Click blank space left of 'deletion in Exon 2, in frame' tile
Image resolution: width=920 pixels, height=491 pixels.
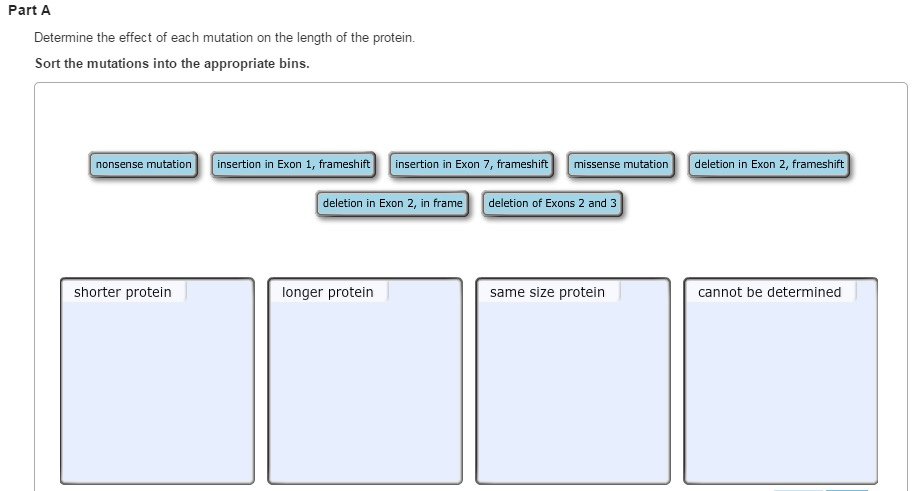(200, 204)
